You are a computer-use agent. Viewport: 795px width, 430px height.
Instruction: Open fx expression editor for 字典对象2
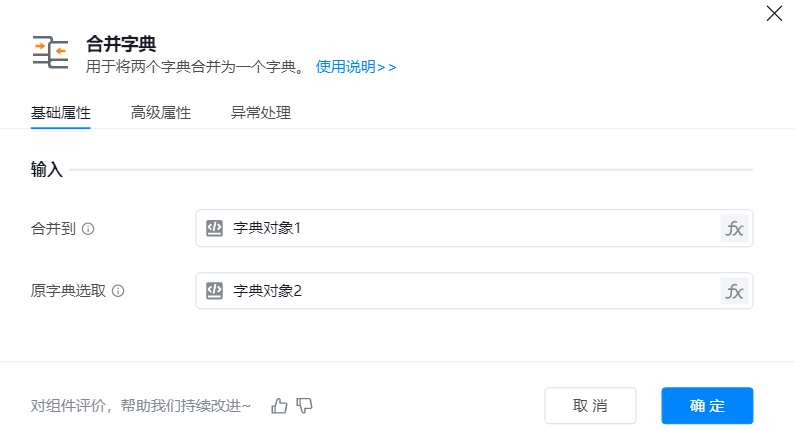(734, 291)
